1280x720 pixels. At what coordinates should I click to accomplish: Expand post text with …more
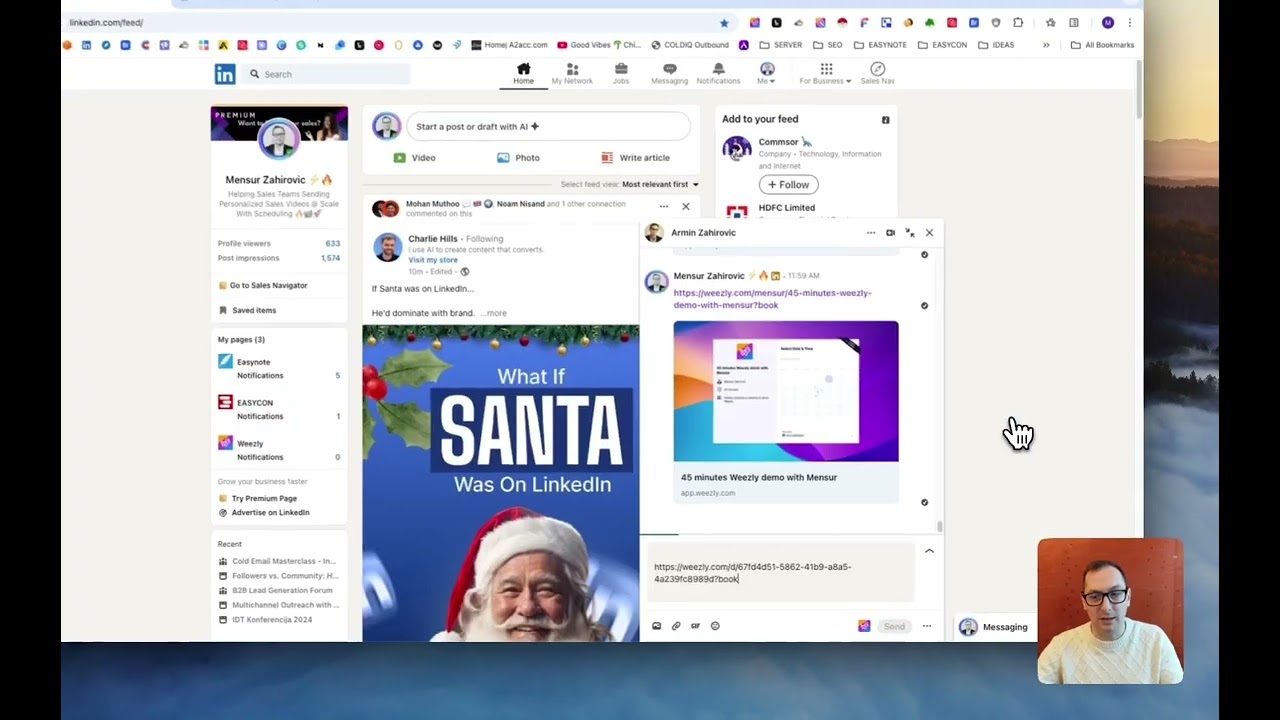494,313
